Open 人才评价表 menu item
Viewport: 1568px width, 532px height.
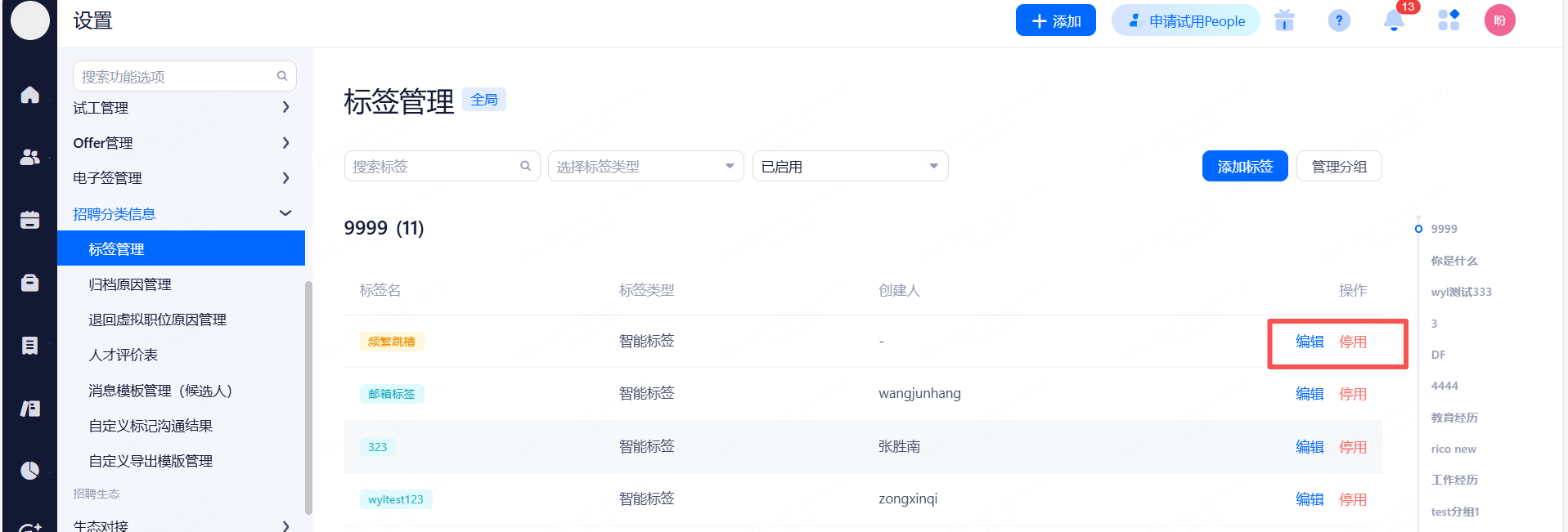click(x=124, y=355)
